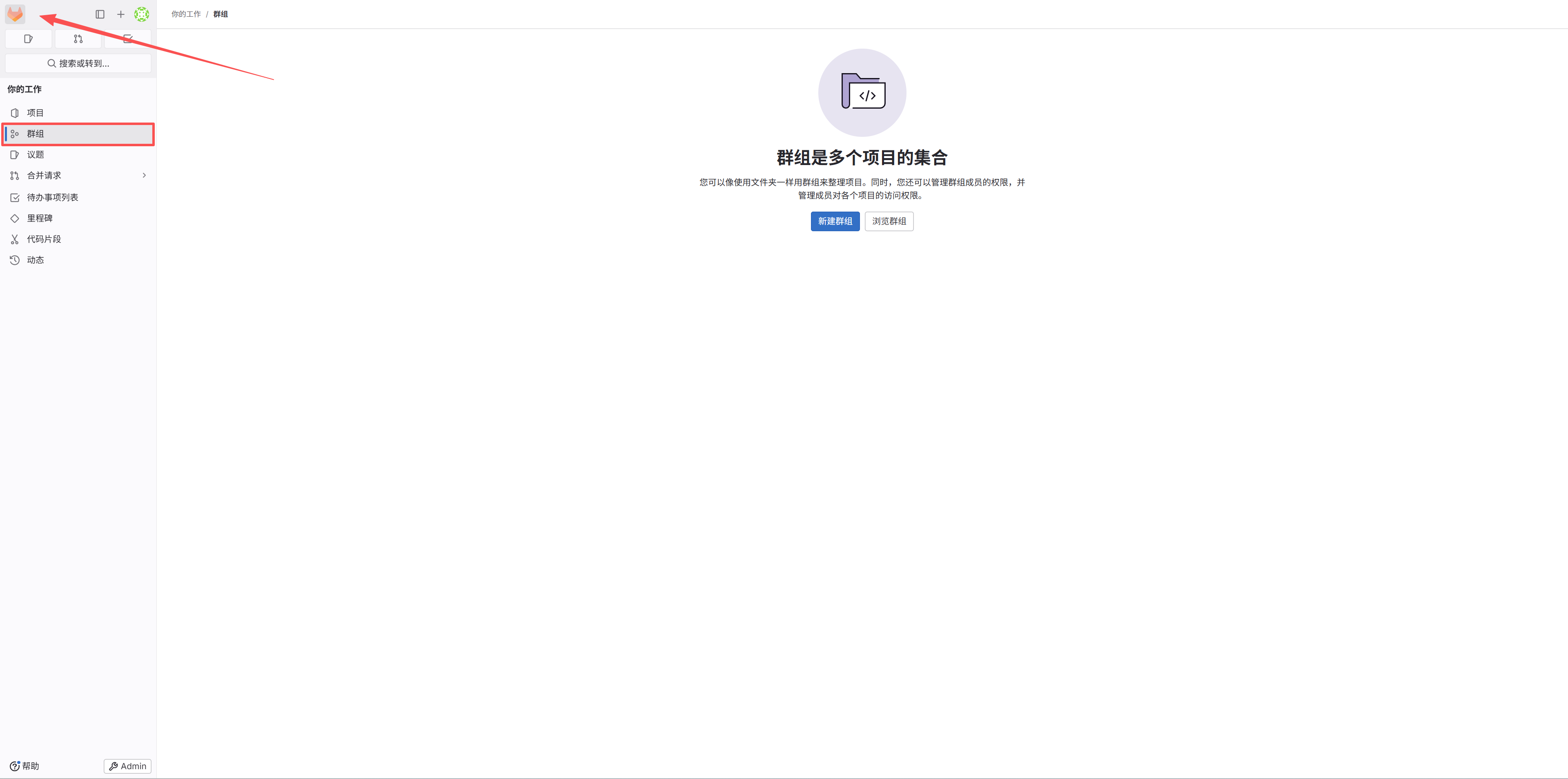The image size is (1568, 779).
Task: Click the Admin button
Action: 128,766
